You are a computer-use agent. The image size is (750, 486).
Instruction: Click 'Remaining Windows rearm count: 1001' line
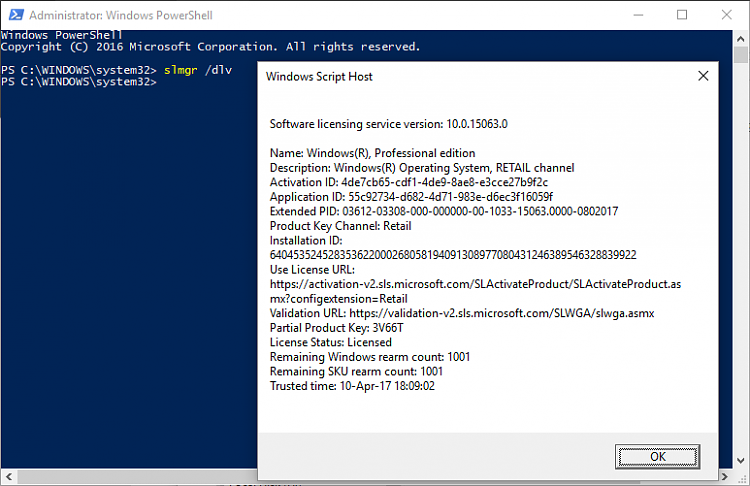tap(370, 357)
